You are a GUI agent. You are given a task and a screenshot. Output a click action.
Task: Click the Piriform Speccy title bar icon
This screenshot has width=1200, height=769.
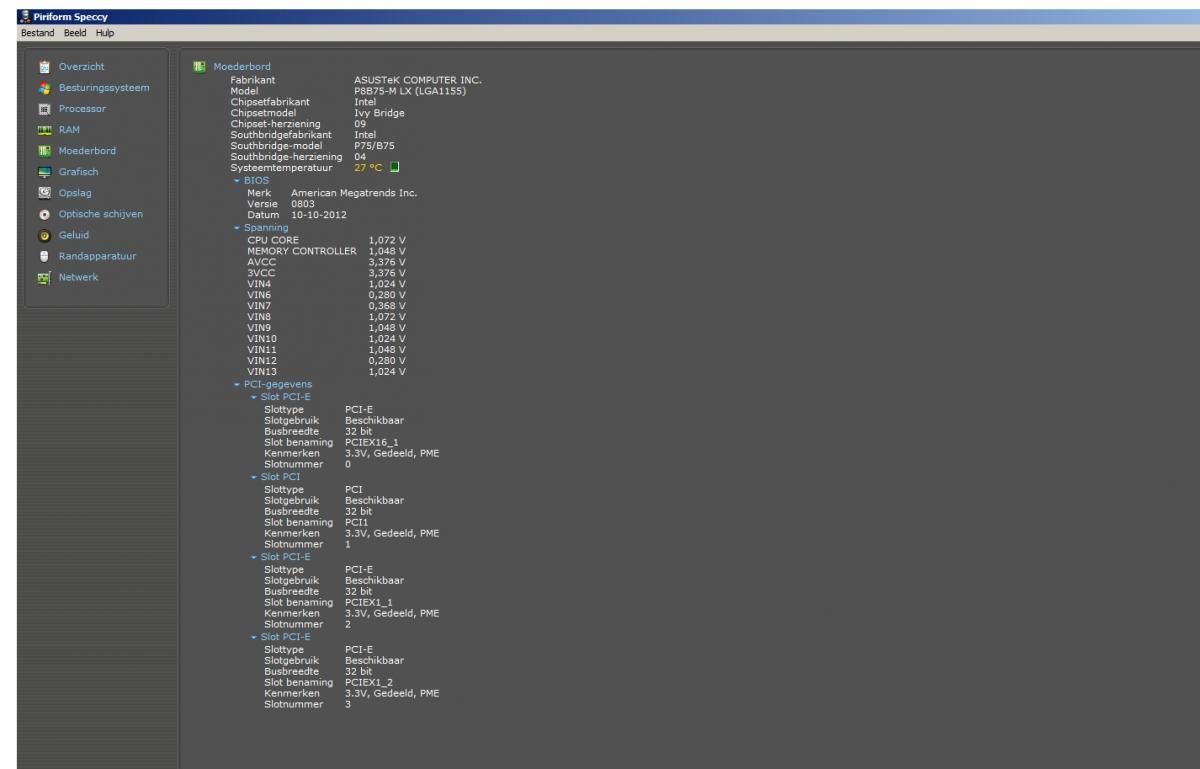24,17
